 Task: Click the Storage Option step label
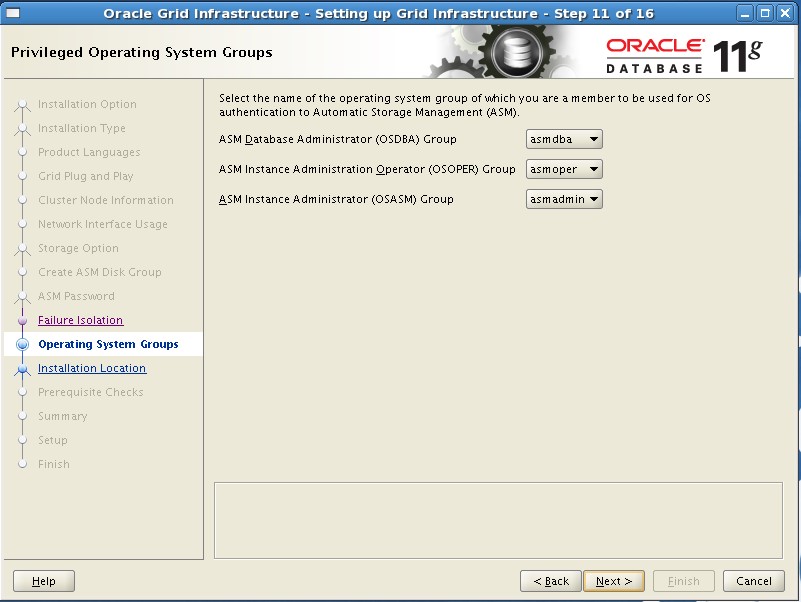78,248
